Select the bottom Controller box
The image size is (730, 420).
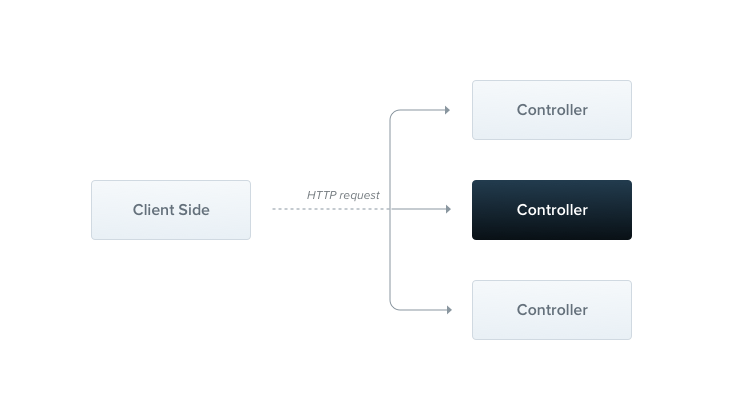(552, 310)
